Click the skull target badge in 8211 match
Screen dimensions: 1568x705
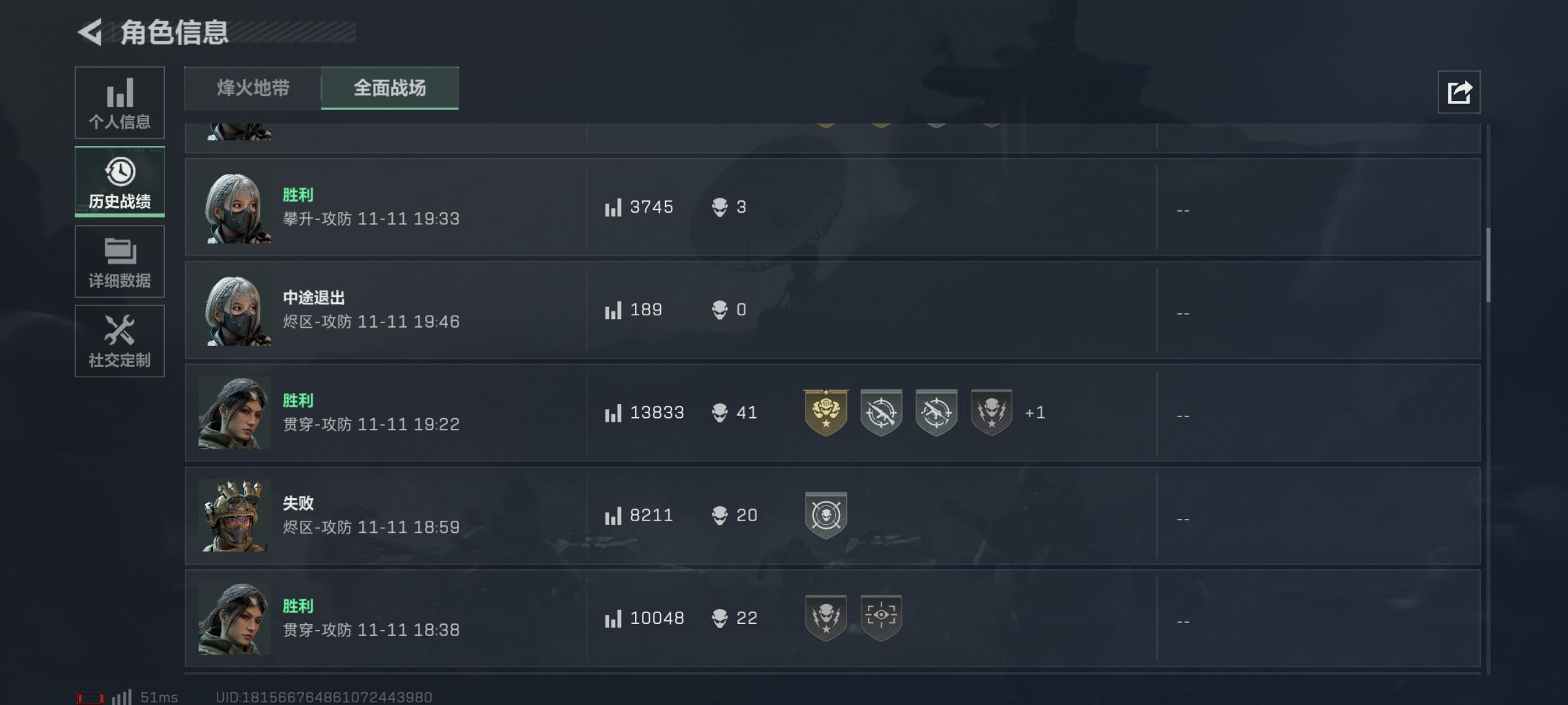pyautogui.click(x=826, y=515)
